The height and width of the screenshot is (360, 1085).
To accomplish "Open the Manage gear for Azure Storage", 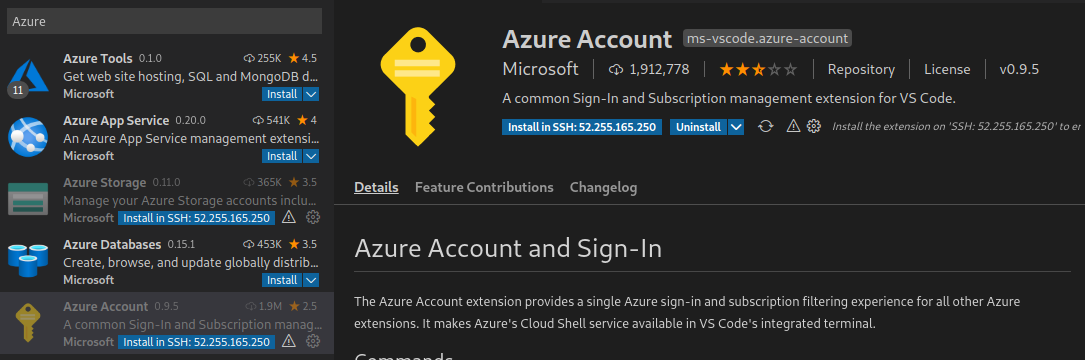I will [x=313, y=217].
